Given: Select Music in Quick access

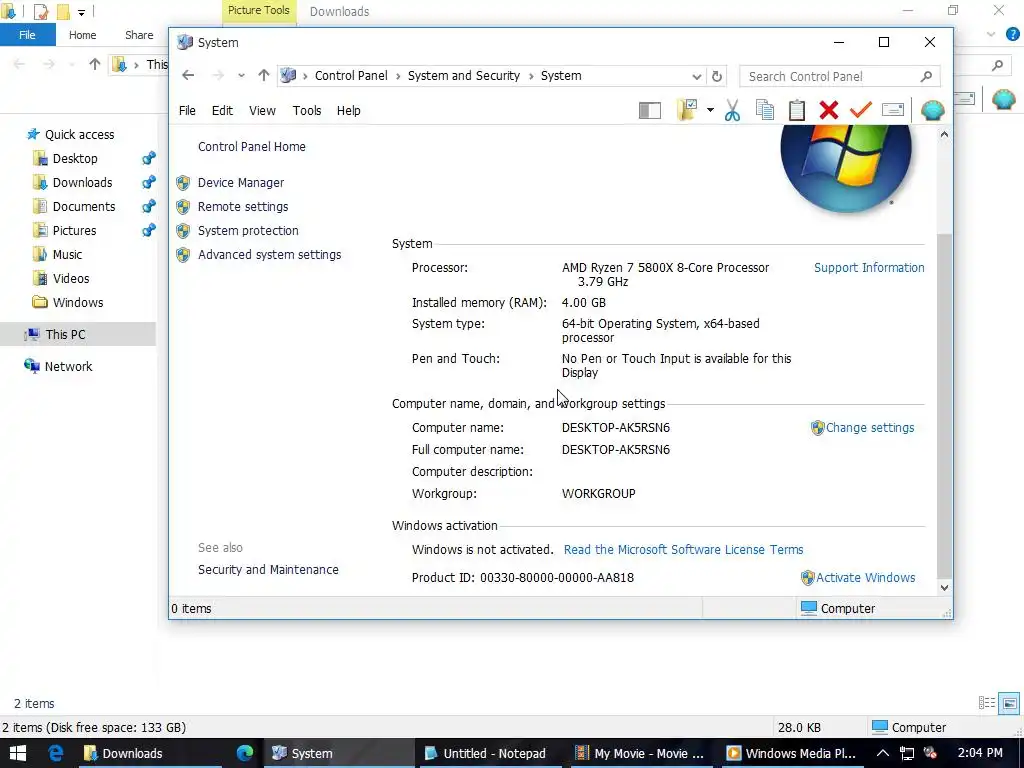Looking at the screenshot, I should pyautogui.click(x=67, y=255).
